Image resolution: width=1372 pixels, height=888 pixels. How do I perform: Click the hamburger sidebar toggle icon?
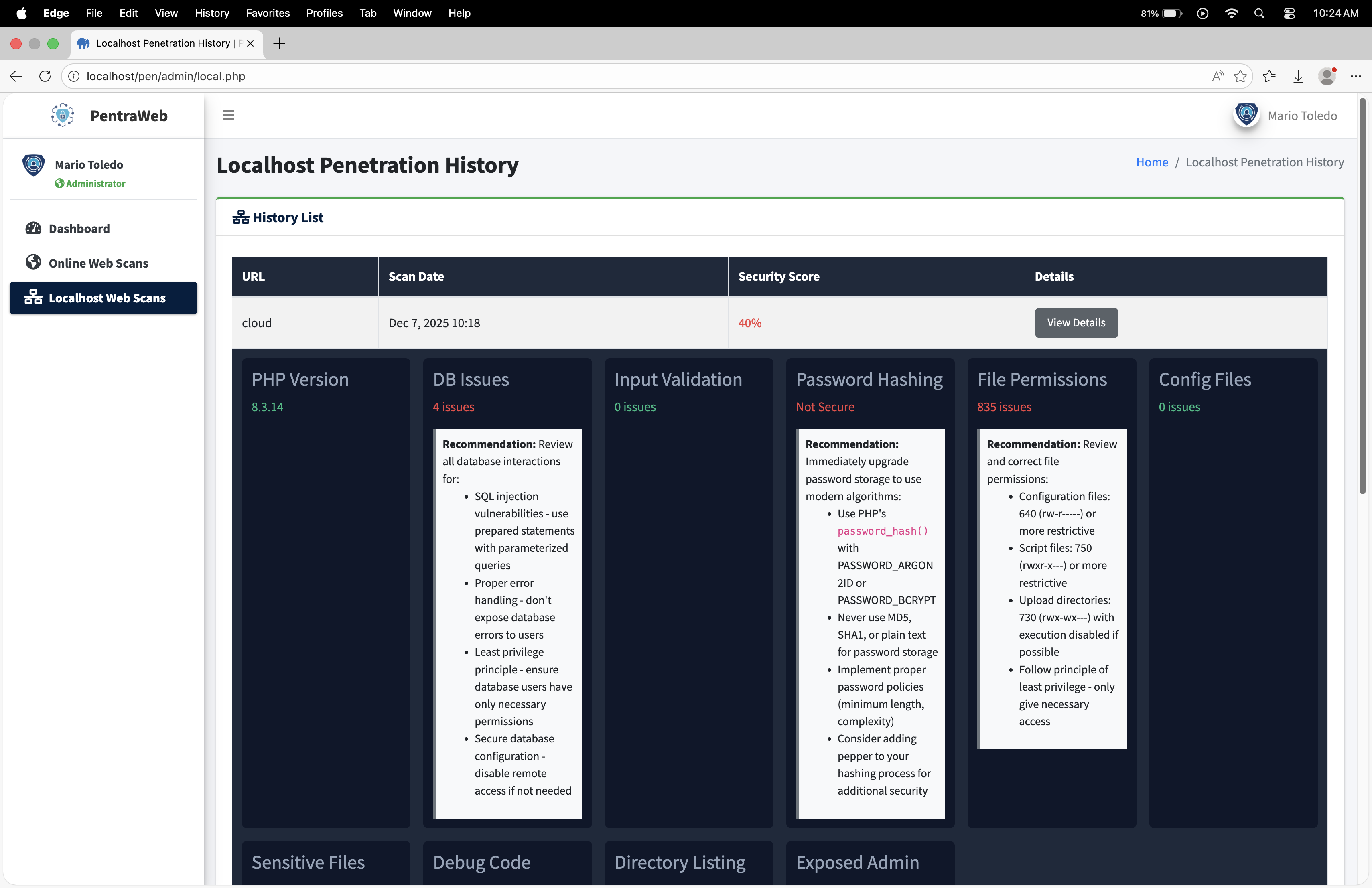click(228, 115)
